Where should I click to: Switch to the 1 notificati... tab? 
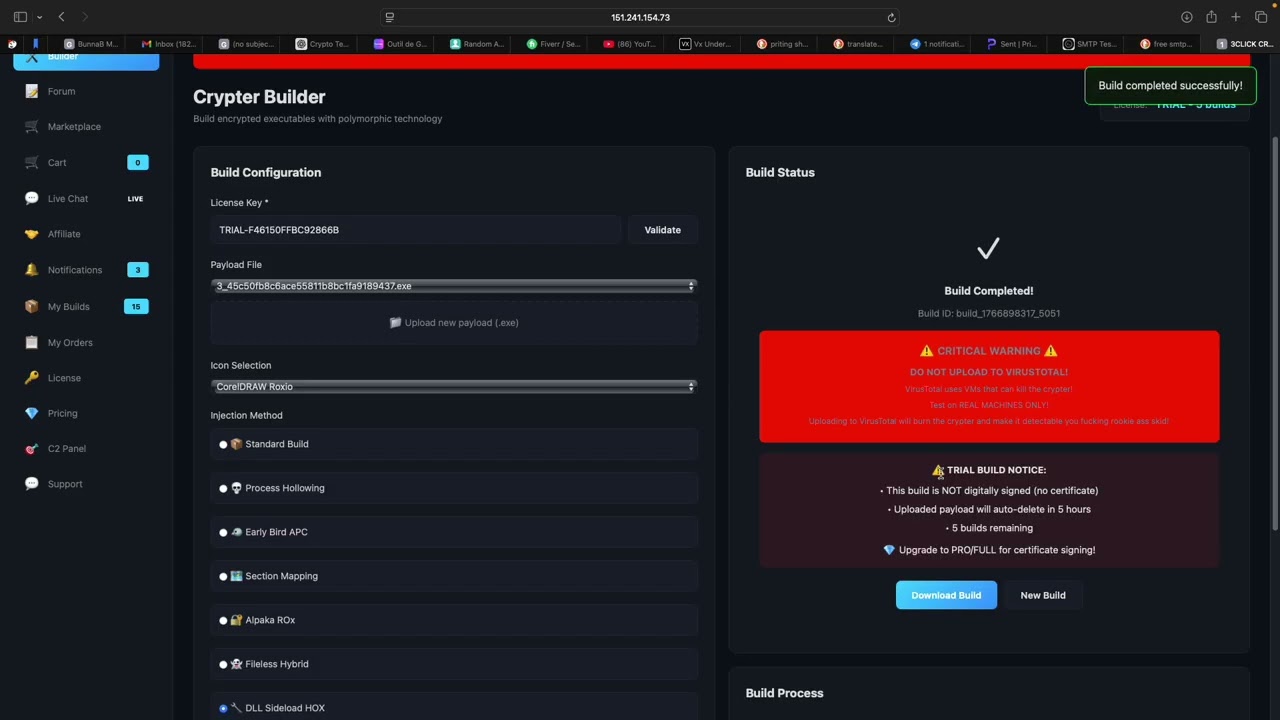coord(937,44)
